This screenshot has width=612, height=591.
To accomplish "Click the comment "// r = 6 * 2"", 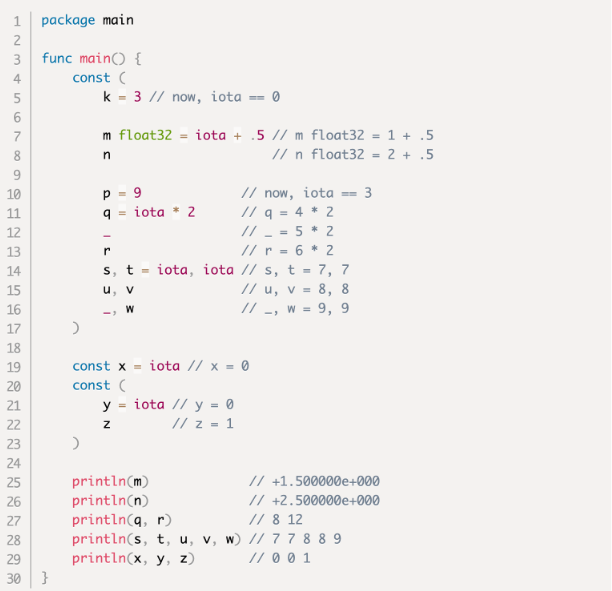I will 288,250.
